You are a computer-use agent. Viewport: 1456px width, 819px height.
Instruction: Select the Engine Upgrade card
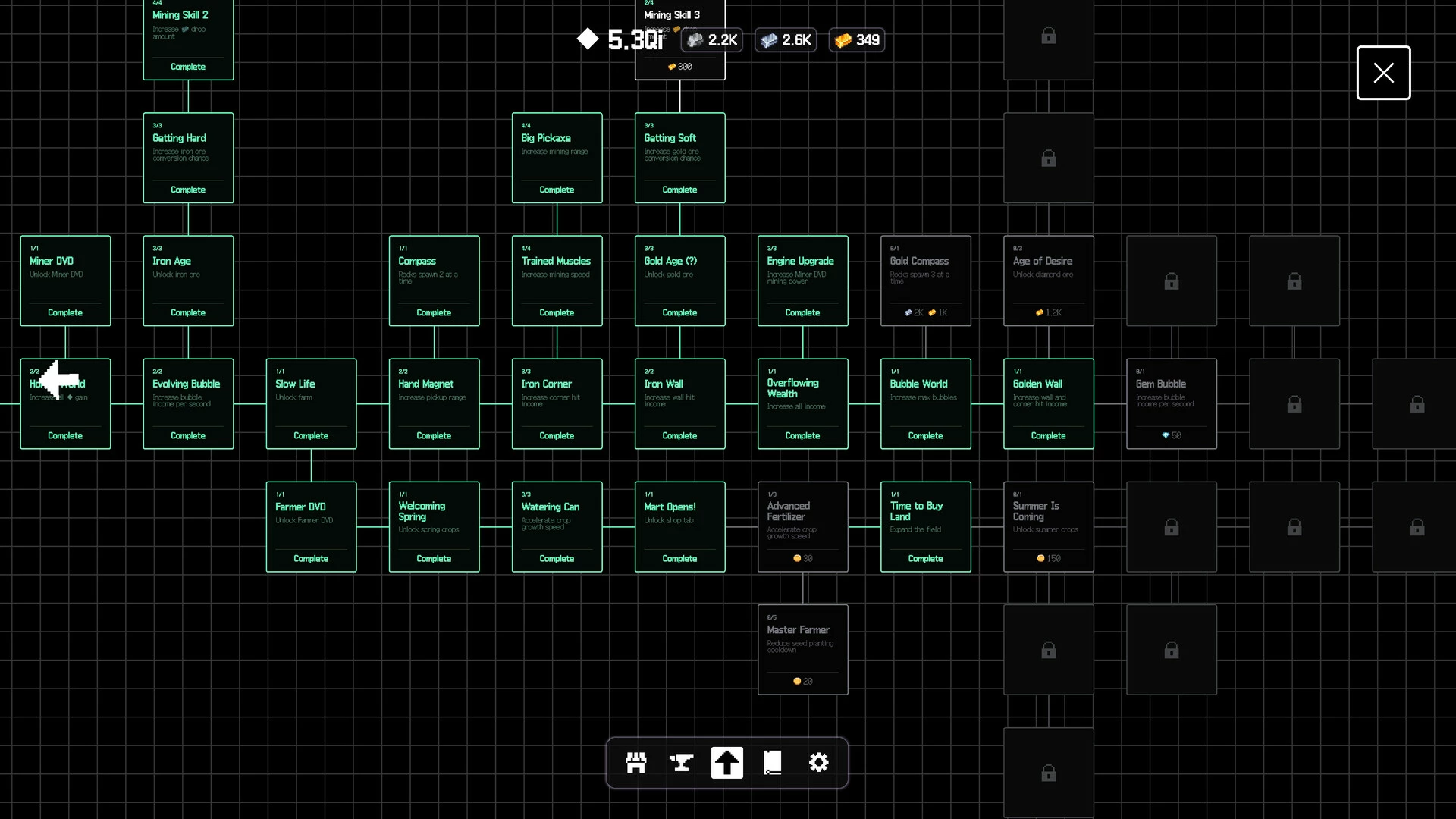click(802, 281)
